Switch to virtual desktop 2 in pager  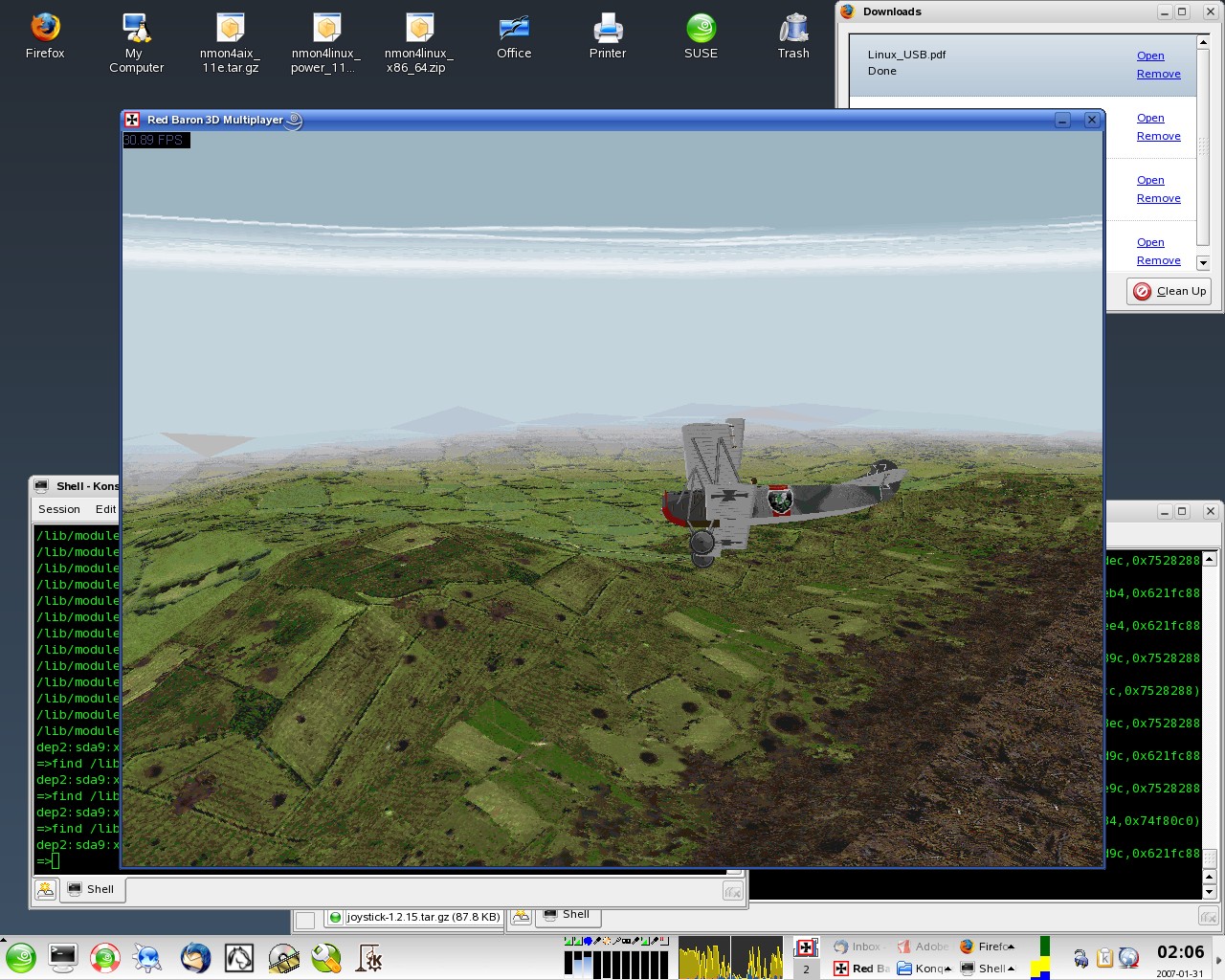806,969
